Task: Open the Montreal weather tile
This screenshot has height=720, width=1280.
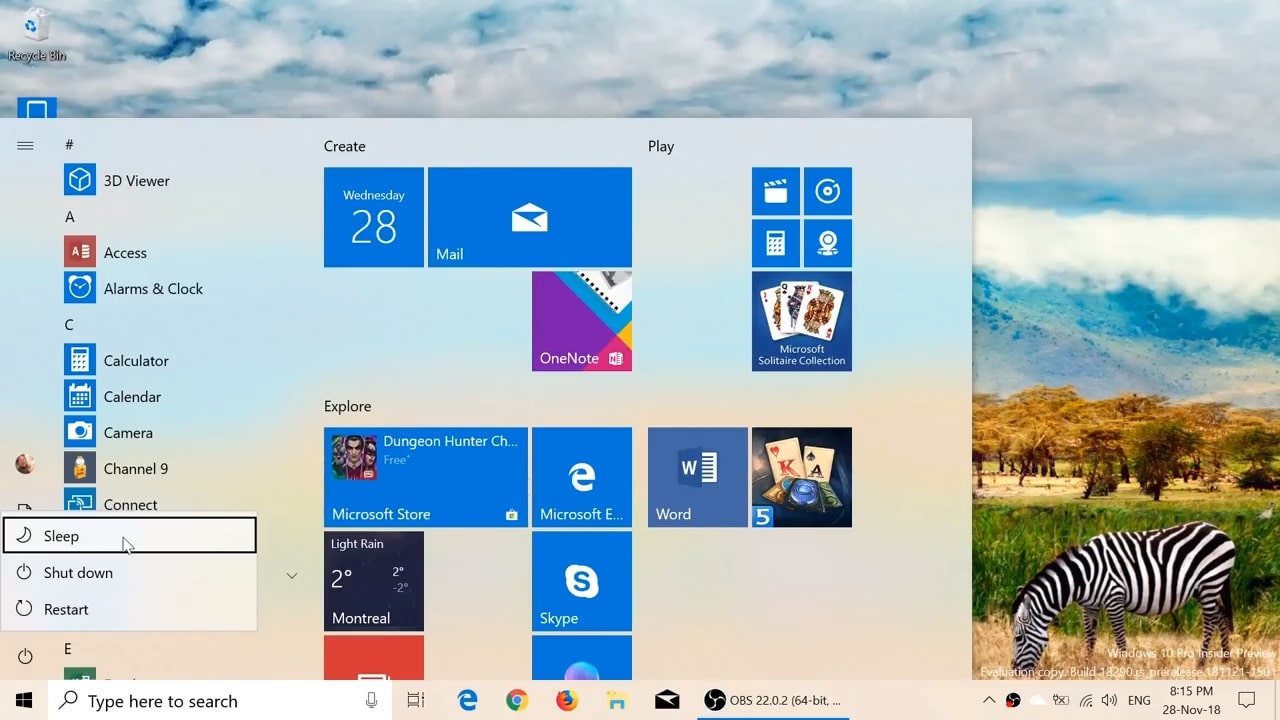Action: coord(374,581)
